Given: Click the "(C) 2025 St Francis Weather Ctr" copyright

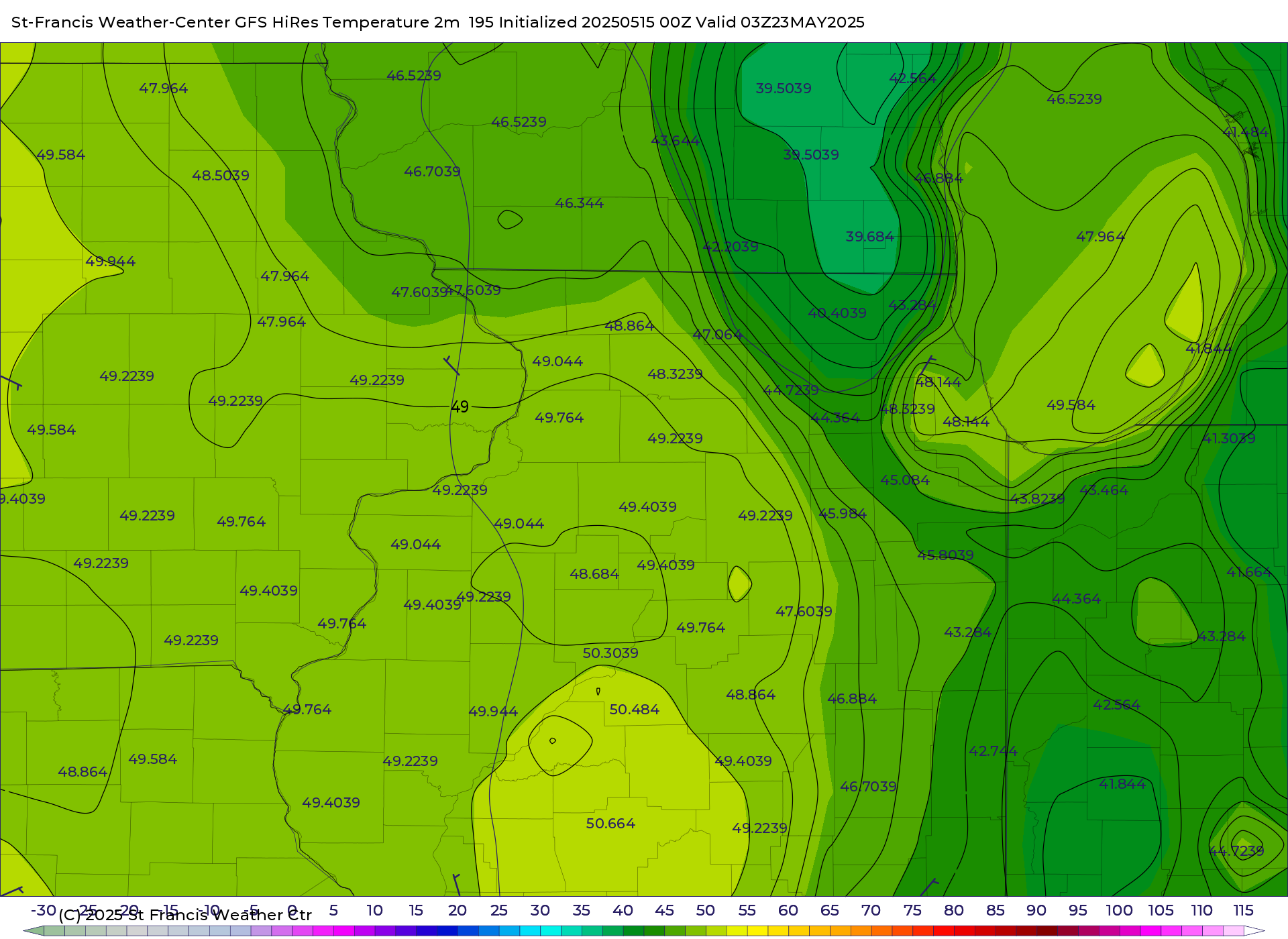Looking at the screenshot, I should point(185,915).
